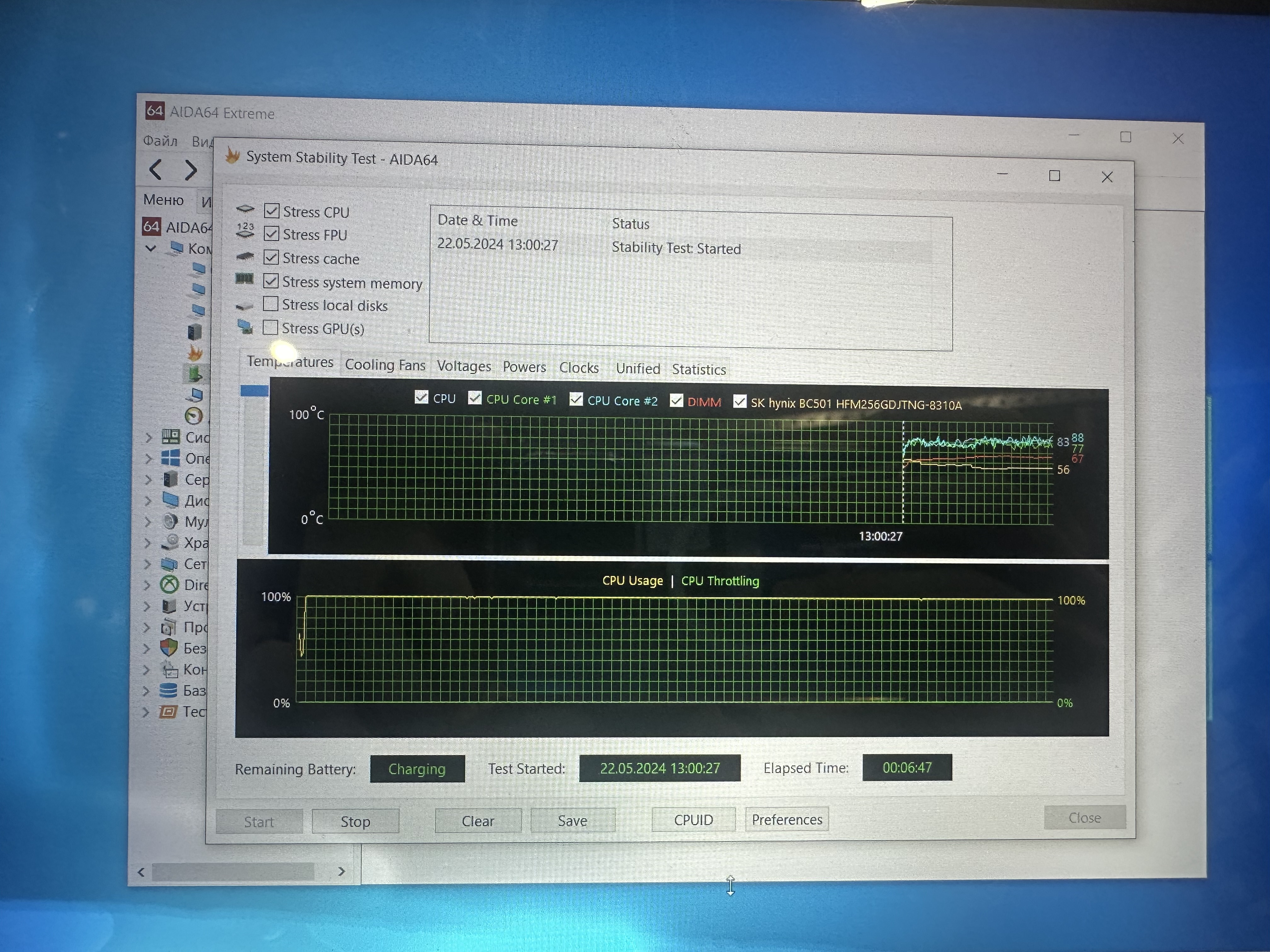Expand the Мультимедиа tree node
Image resolution: width=1270 pixels, height=952 pixels.
click(x=147, y=522)
